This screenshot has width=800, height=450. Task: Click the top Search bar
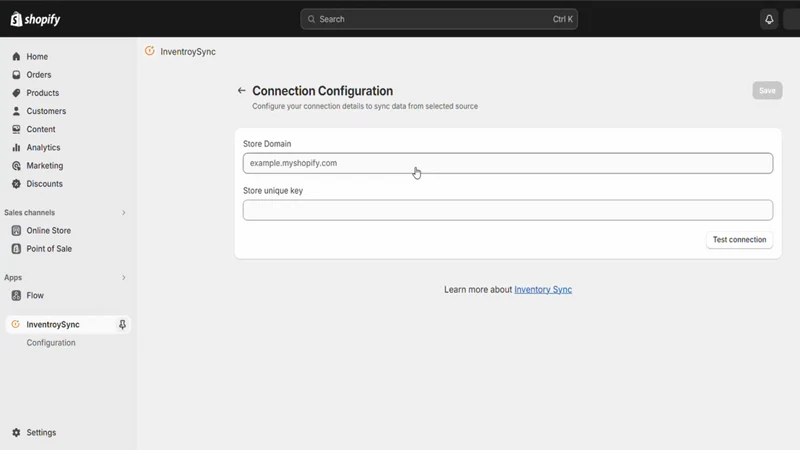439,19
